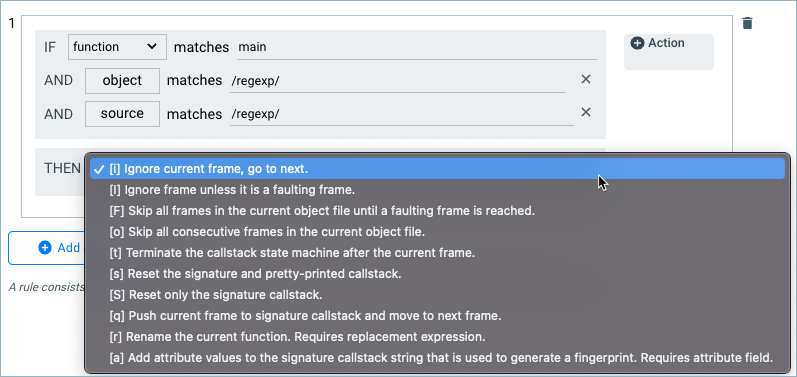The image size is (797, 377).
Task: Click the function matches field containing 'main'
Action: [416, 47]
